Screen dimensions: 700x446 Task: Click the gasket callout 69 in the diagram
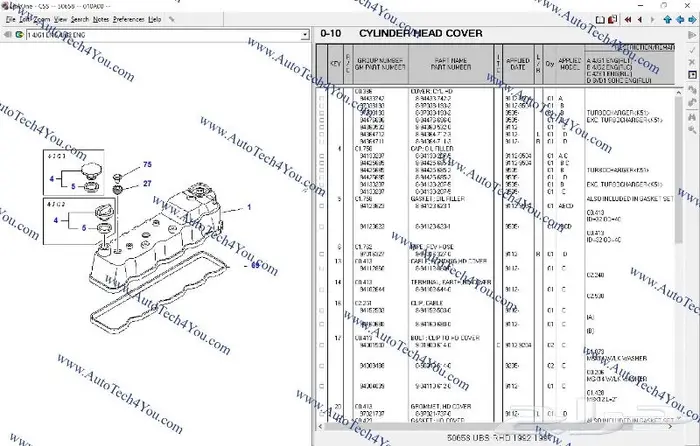(256, 266)
